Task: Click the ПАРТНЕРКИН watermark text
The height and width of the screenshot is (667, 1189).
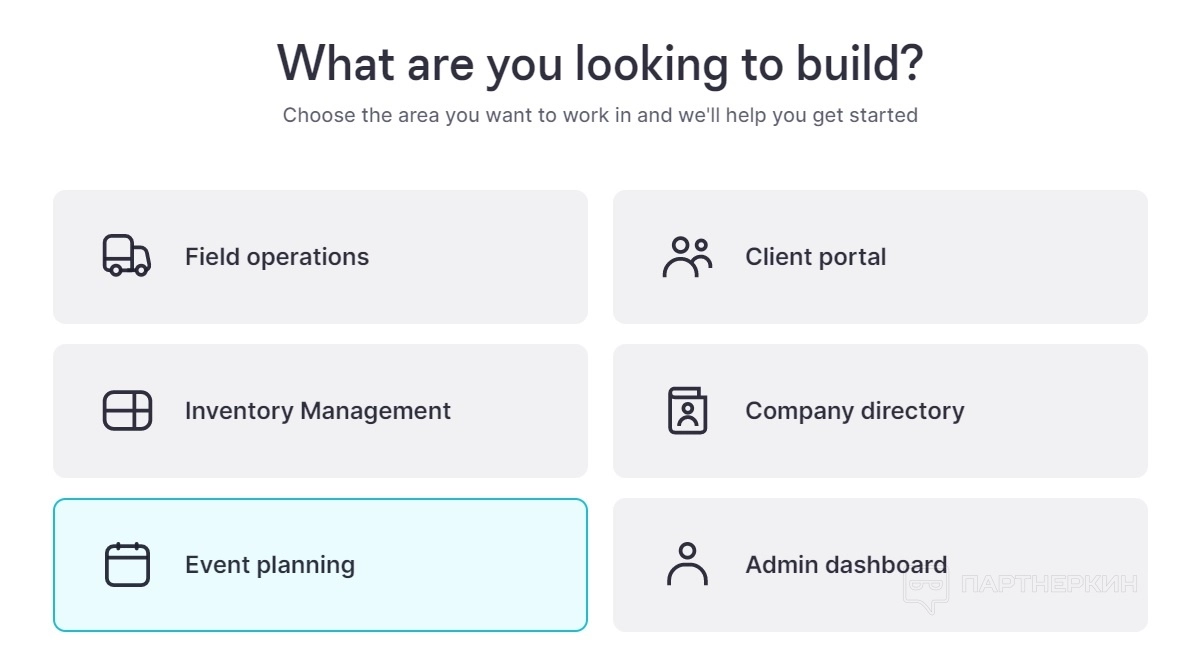Action: click(x=1048, y=584)
